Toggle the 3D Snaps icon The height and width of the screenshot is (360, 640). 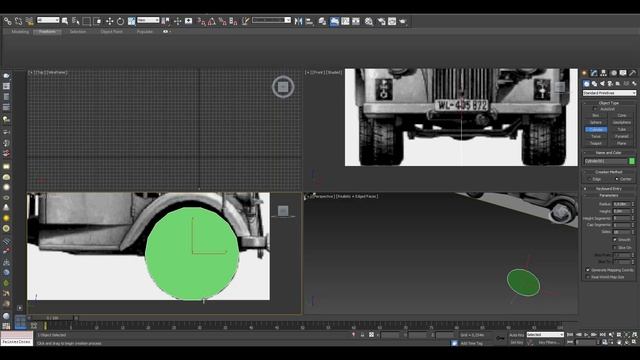[x=201, y=21]
